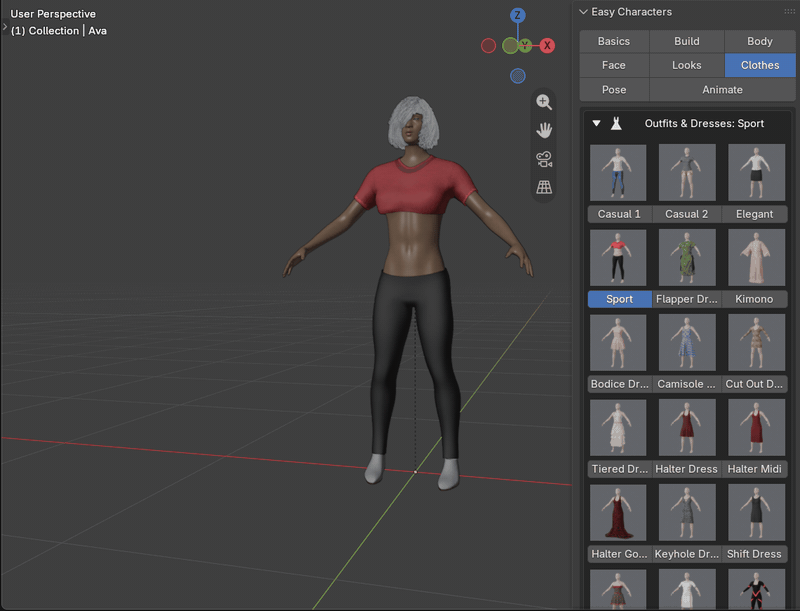Viewport: 800px width, 611px height.
Task: Collapse the Easy Characters panel
Action: pos(583,12)
